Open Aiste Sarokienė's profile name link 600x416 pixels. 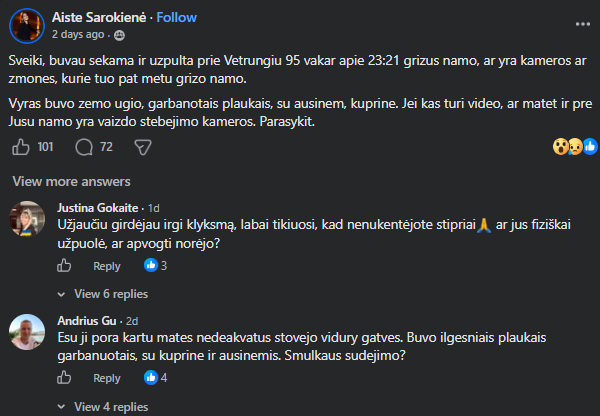pos(99,17)
